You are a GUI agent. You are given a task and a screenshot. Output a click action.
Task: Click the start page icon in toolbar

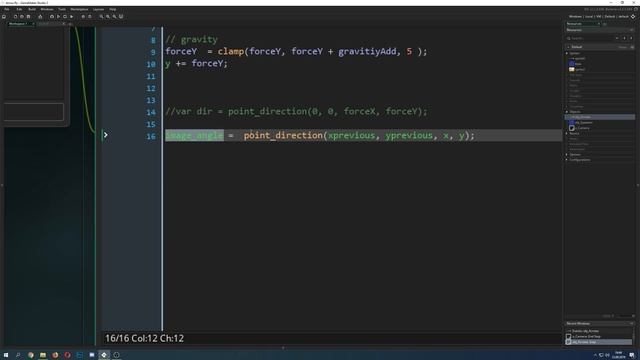pos(4,17)
